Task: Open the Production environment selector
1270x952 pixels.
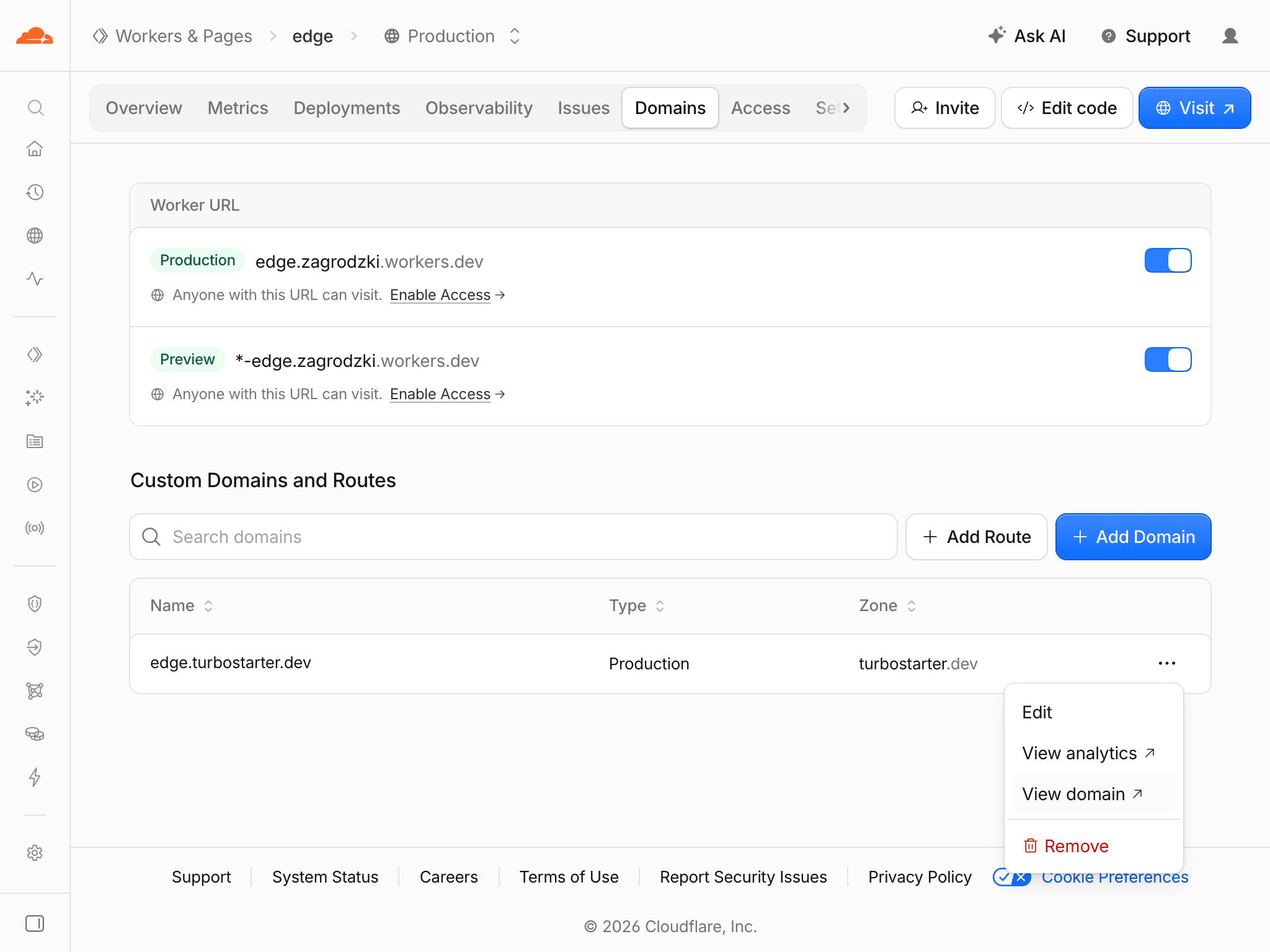Action: pos(452,36)
